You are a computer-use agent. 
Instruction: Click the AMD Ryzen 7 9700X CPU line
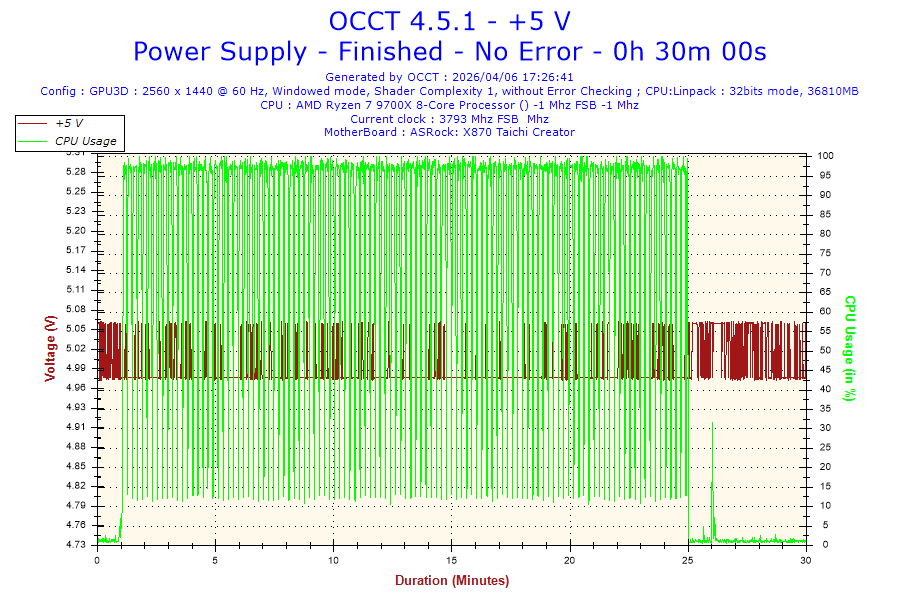pos(449,105)
